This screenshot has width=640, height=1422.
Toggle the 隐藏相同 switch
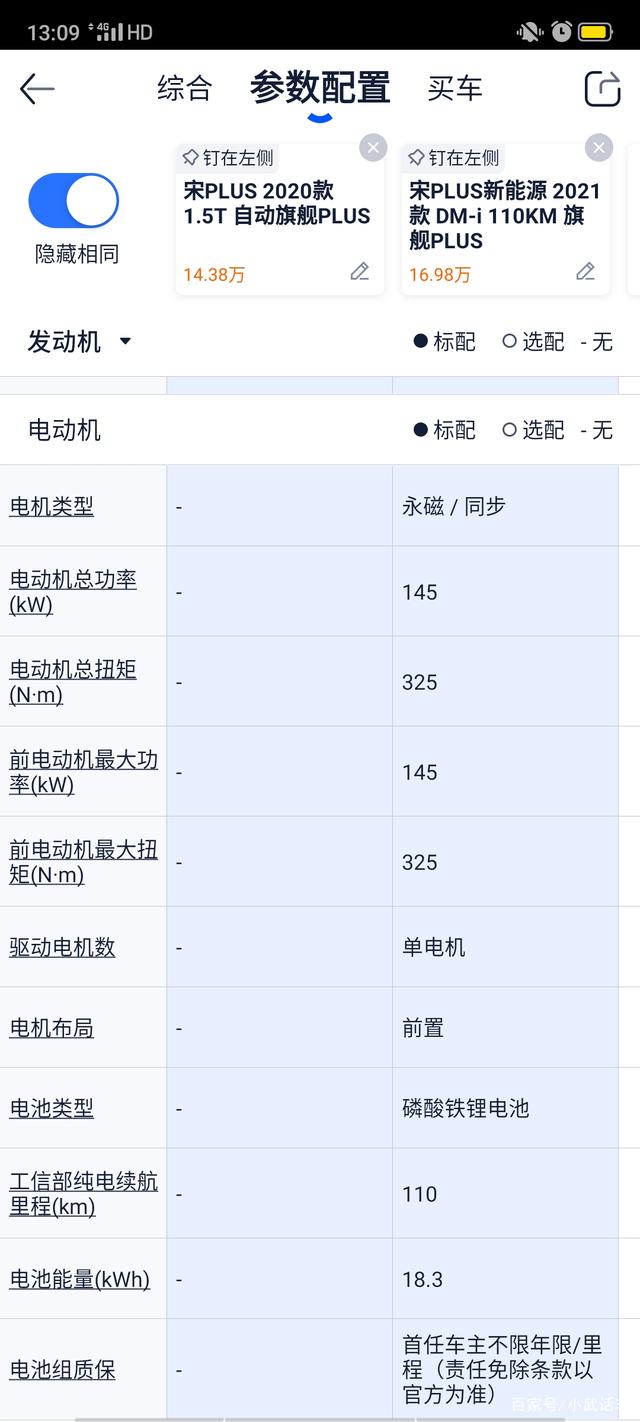pyautogui.click(x=74, y=200)
